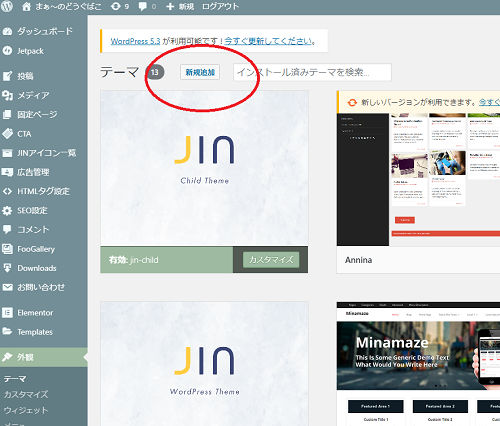Open the WordPress 5.3 link

(x=135, y=41)
